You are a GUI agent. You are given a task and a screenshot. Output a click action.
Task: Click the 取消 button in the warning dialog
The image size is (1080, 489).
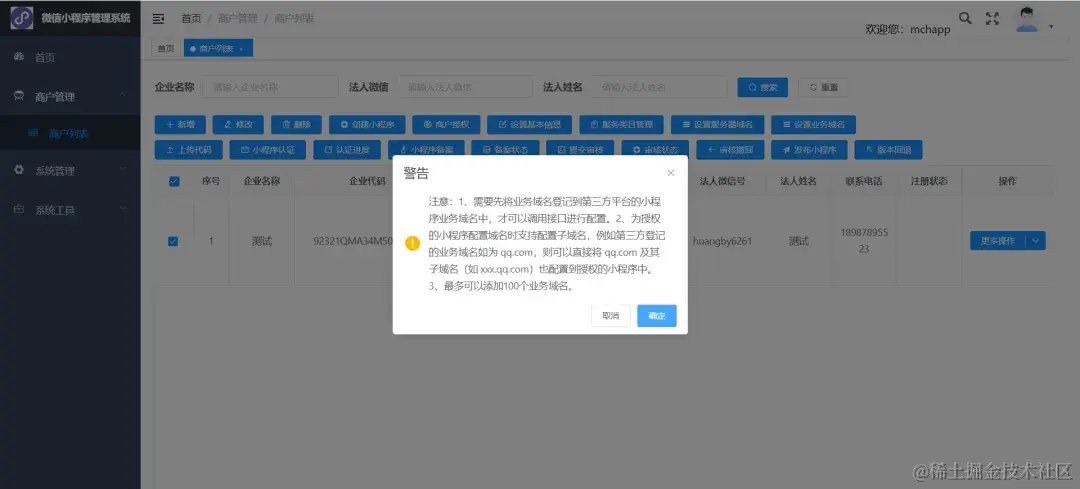[611, 315]
